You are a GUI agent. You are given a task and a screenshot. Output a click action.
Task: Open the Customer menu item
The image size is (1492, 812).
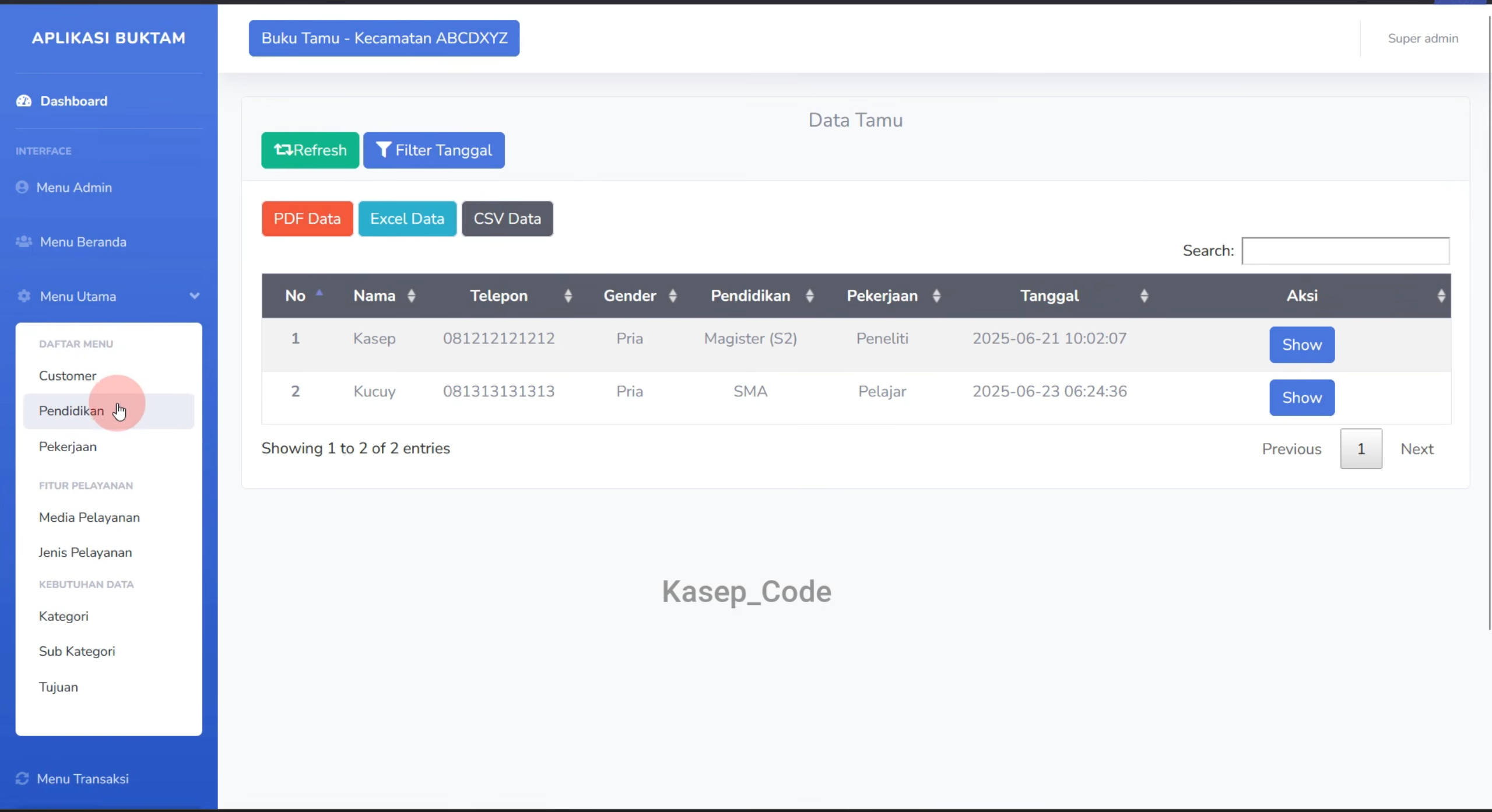(108, 376)
